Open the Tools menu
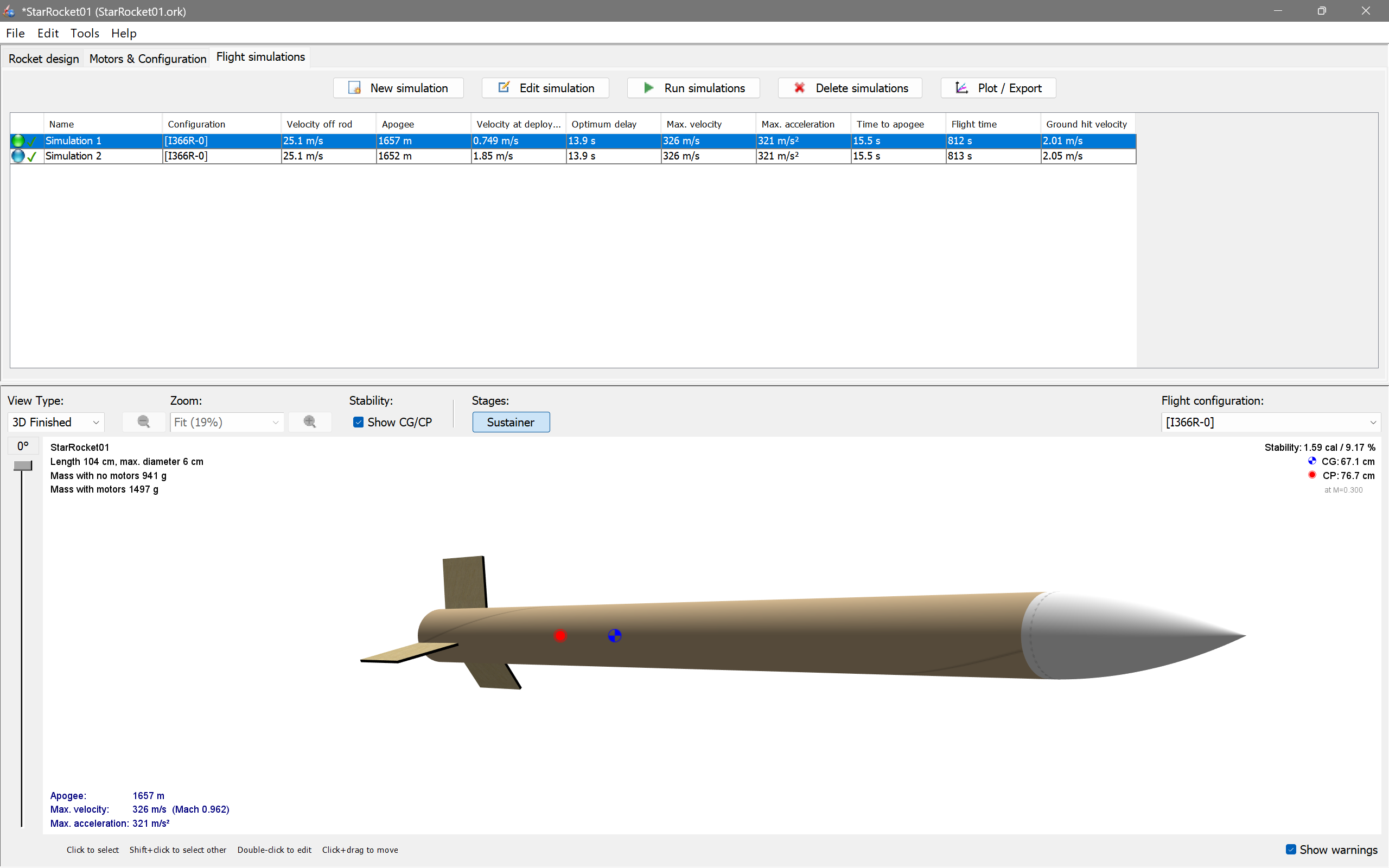This screenshot has width=1389, height=868. tap(85, 33)
